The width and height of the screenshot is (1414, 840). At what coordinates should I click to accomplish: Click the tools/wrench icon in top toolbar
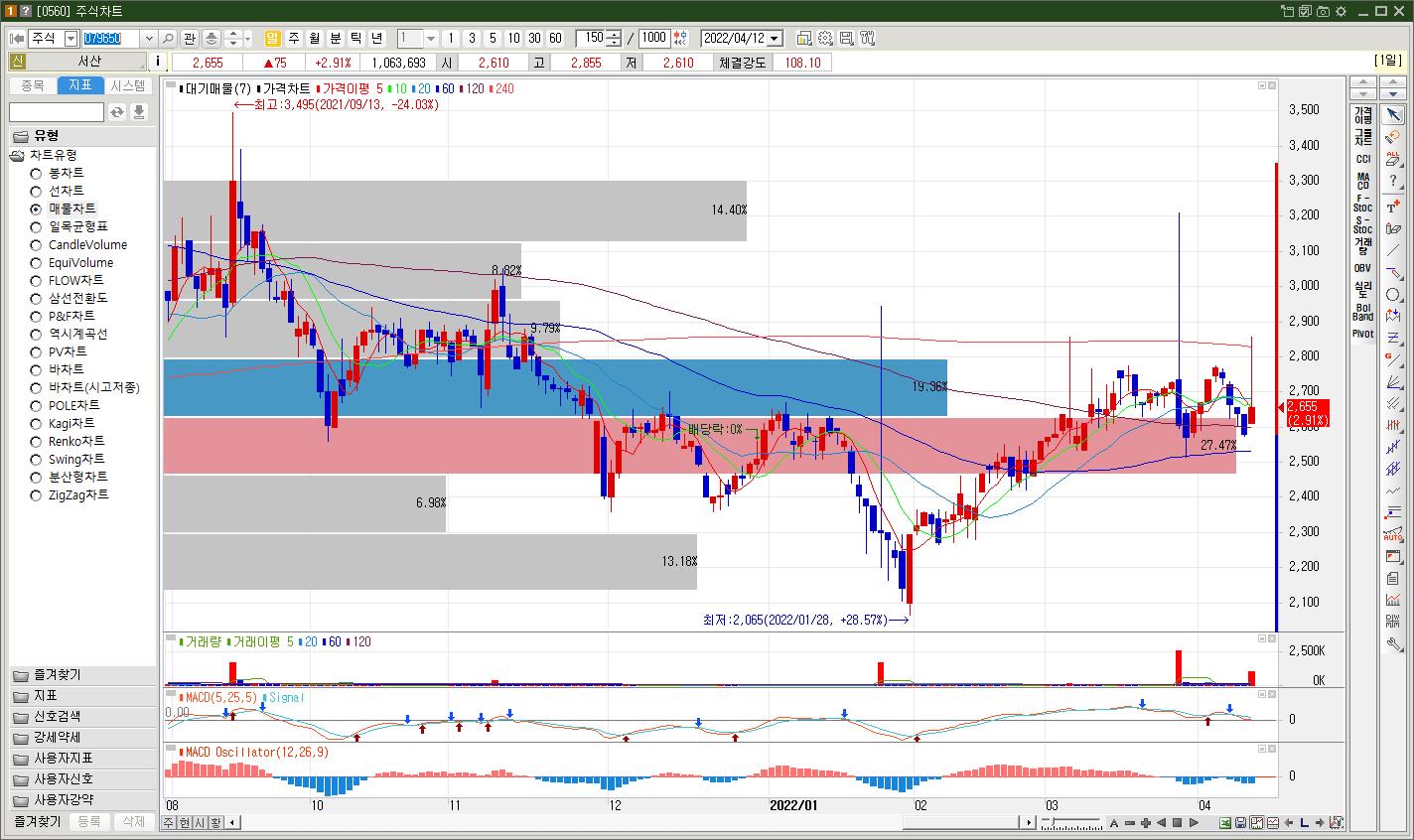(867, 38)
